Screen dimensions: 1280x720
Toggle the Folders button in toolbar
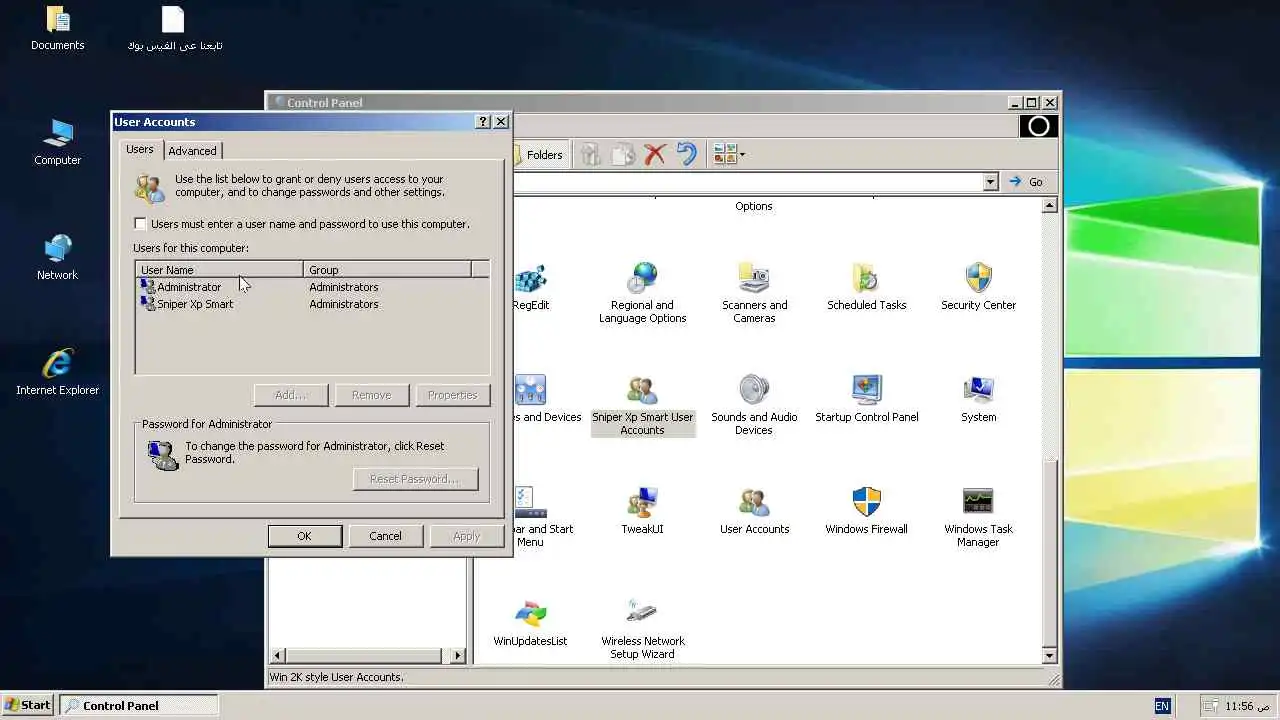click(x=539, y=154)
